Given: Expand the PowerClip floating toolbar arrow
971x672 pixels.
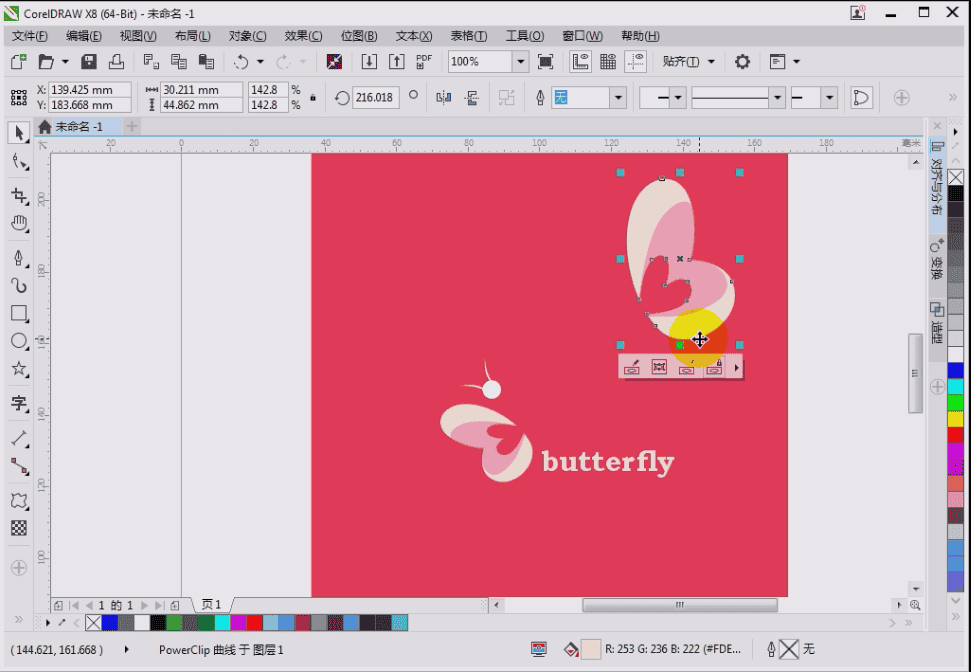Looking at the screenshot, I should (x=736, y=367).
